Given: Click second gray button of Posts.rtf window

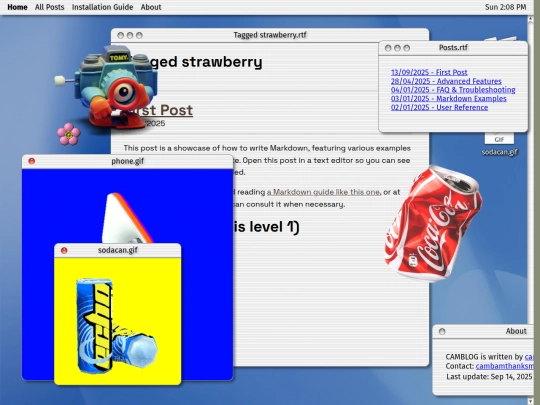Looking at the screenshot, I should 397,48.
